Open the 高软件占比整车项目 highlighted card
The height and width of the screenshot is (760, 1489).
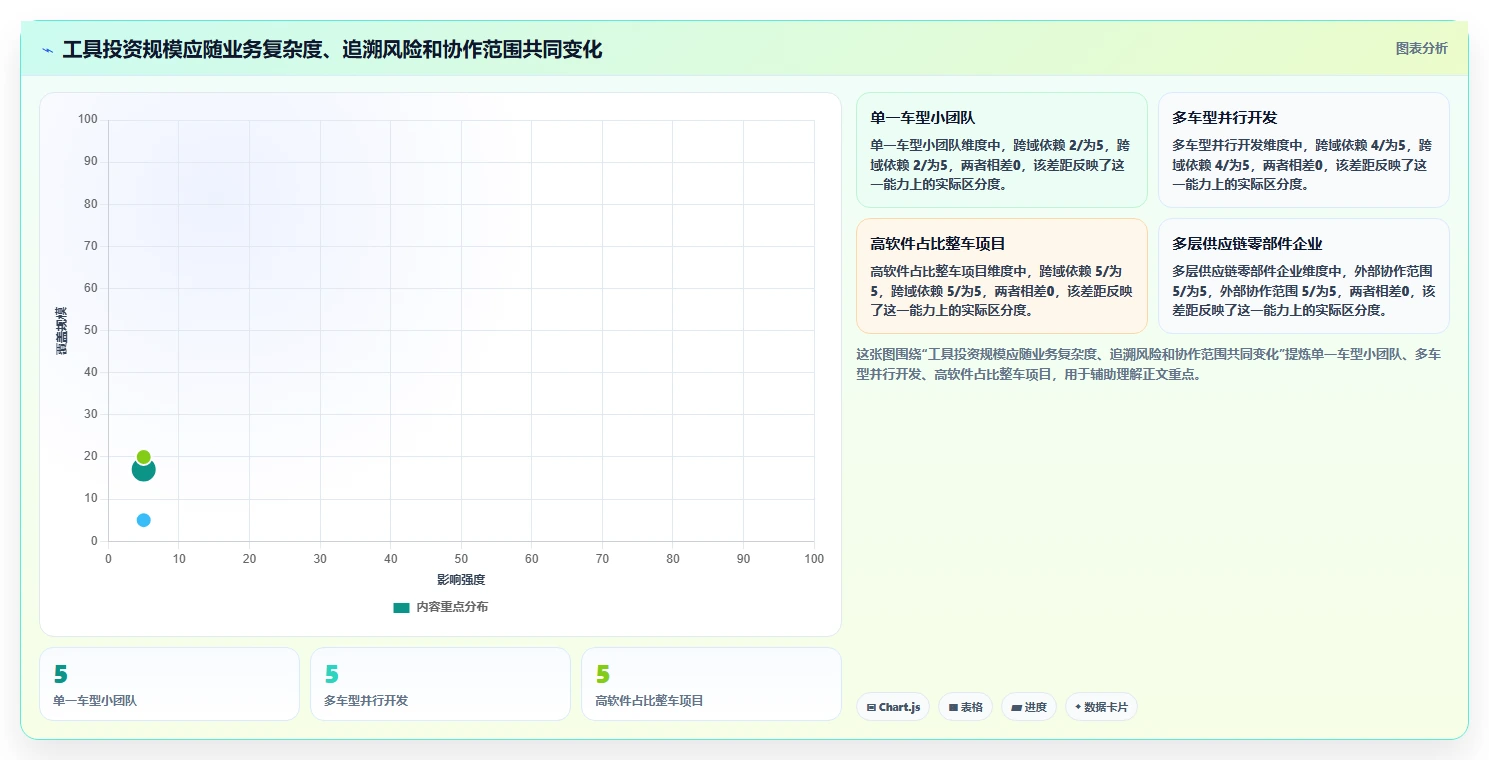click(x=1001, y=276)
